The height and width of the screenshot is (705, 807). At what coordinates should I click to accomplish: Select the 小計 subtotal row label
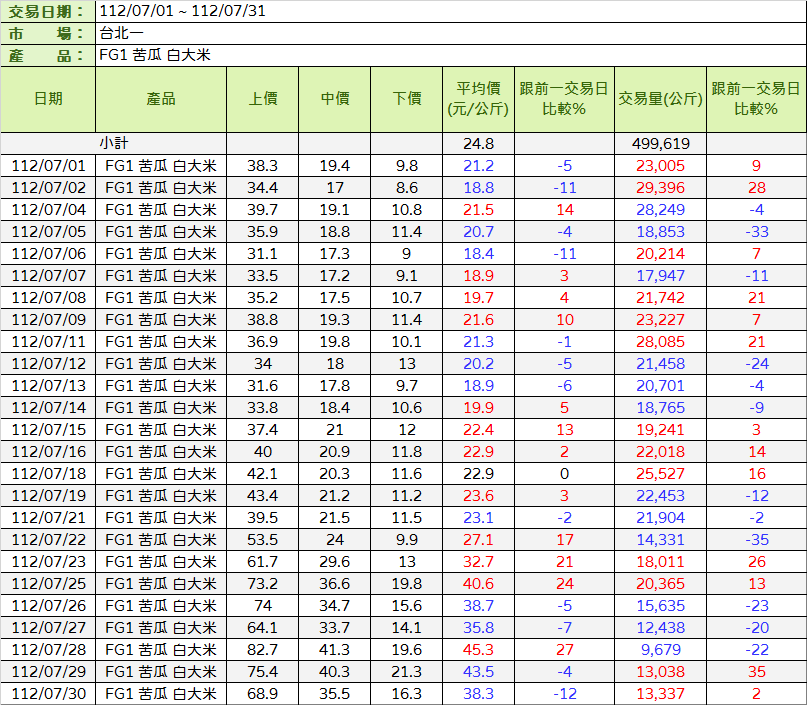(x=113, y=143)
